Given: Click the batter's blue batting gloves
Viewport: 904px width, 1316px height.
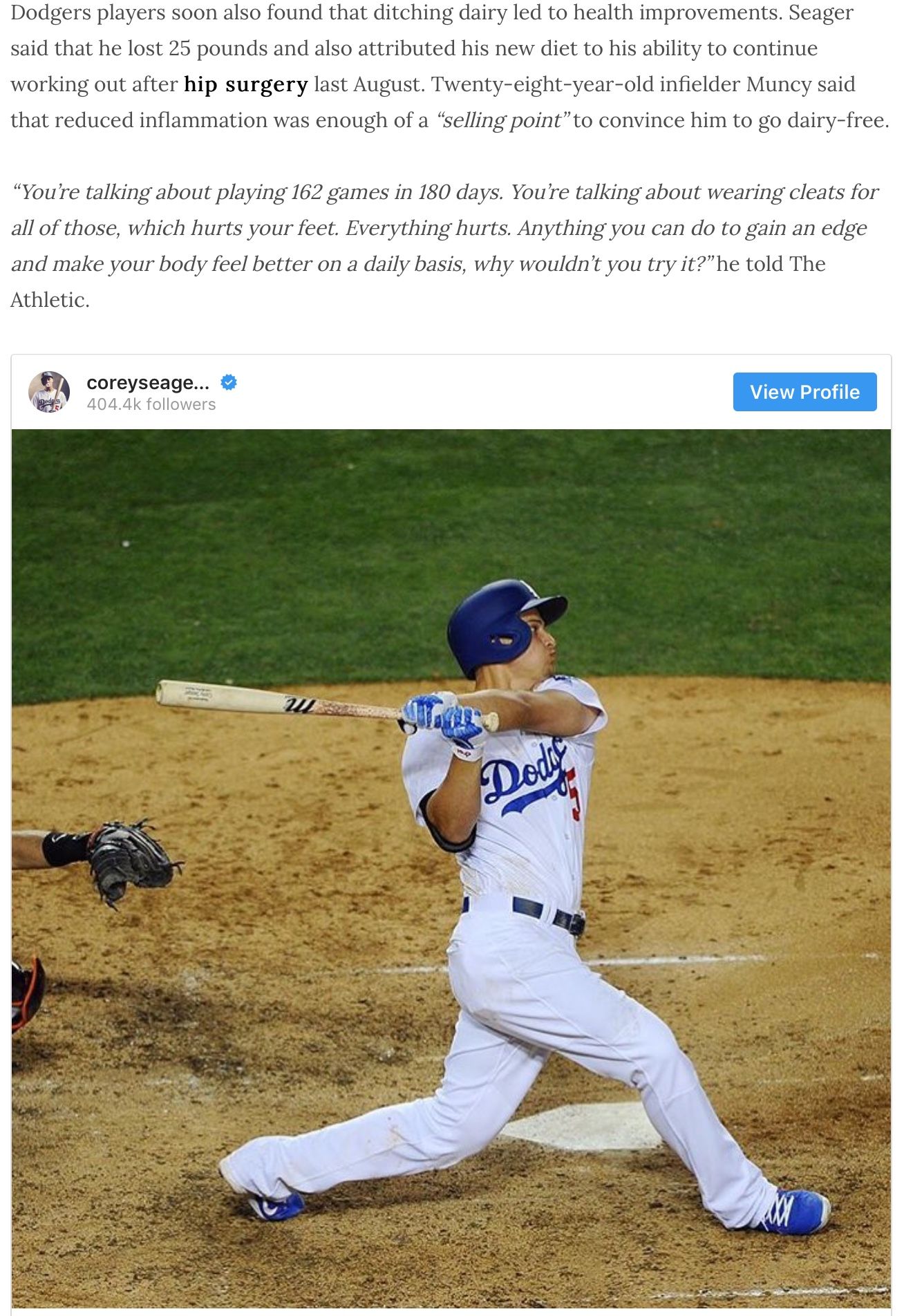Looking at the screenshot, I should click(442, 719).
